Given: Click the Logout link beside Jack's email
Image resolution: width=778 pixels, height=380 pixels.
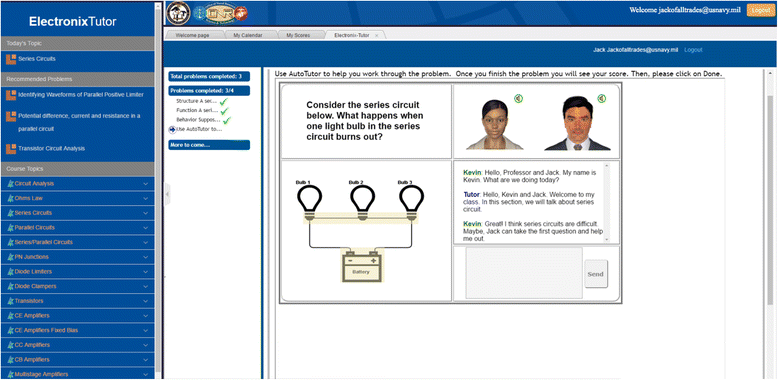Looking at the screenshot, I should click(x=693, y=50).
